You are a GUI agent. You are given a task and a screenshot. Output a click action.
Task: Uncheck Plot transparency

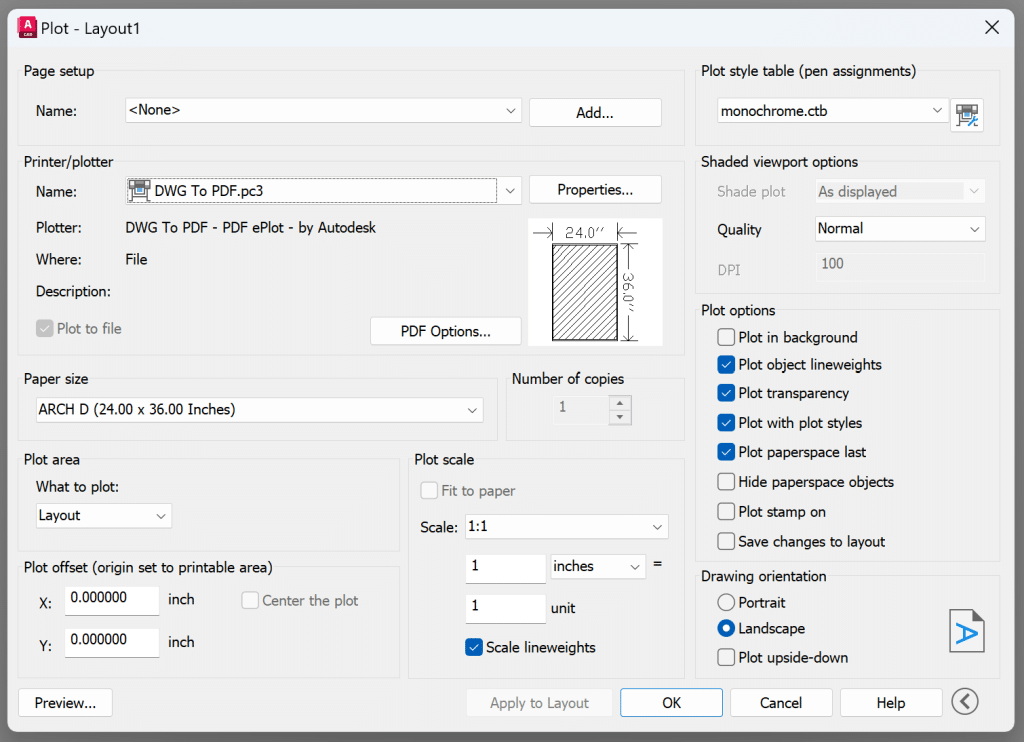[x=725, y=393]
